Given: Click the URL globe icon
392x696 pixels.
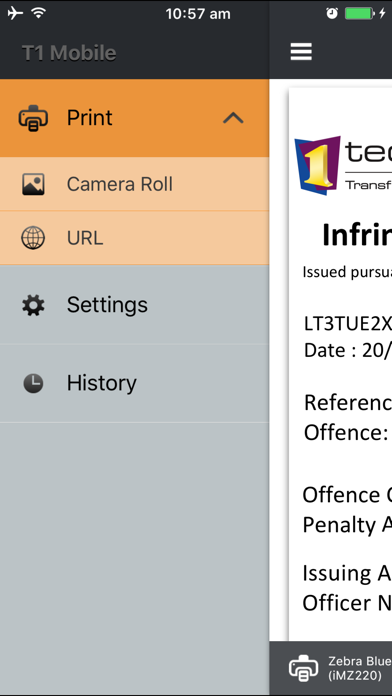Looking at the screenshot, I should (33, 237).
